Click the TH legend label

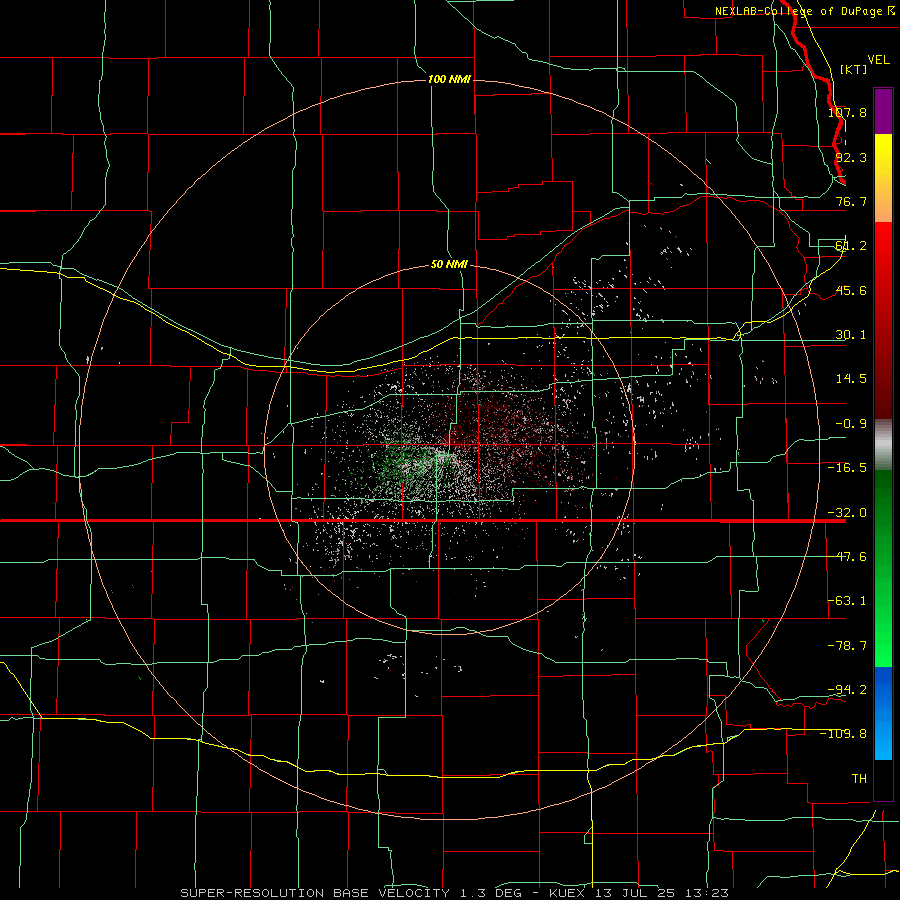pos(859,778)
